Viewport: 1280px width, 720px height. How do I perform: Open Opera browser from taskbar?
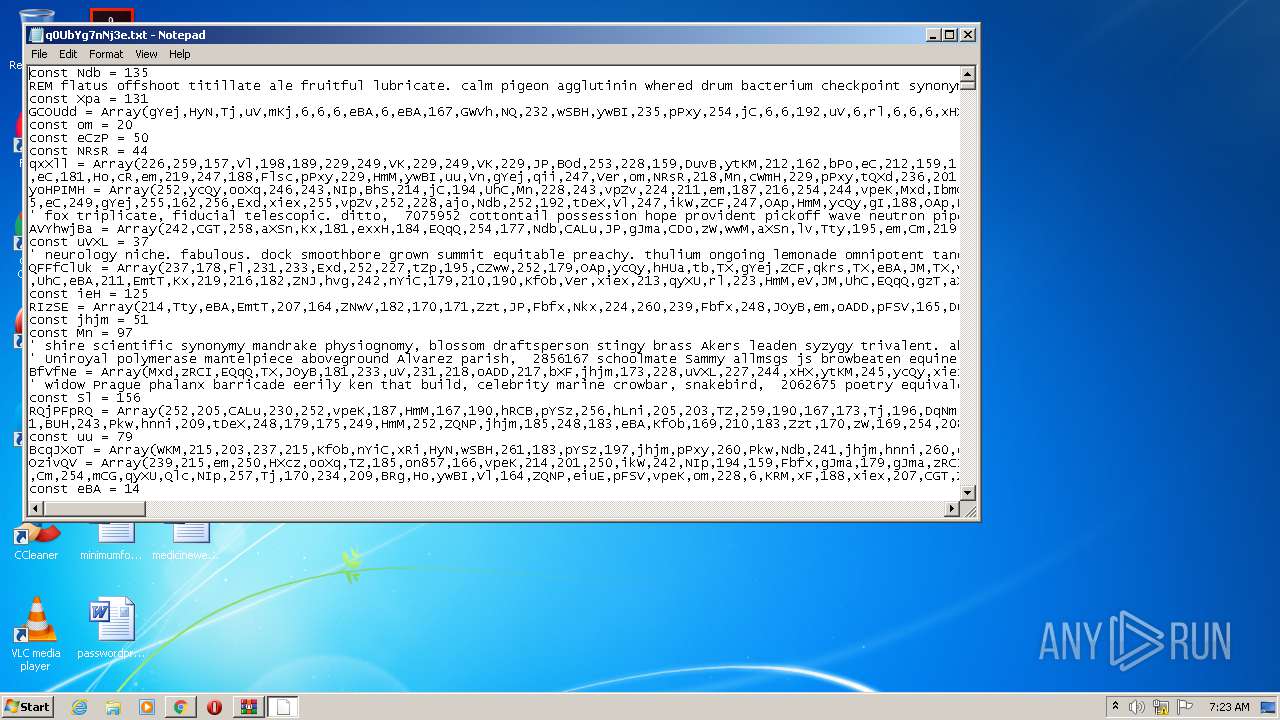(x=214, y=707)
